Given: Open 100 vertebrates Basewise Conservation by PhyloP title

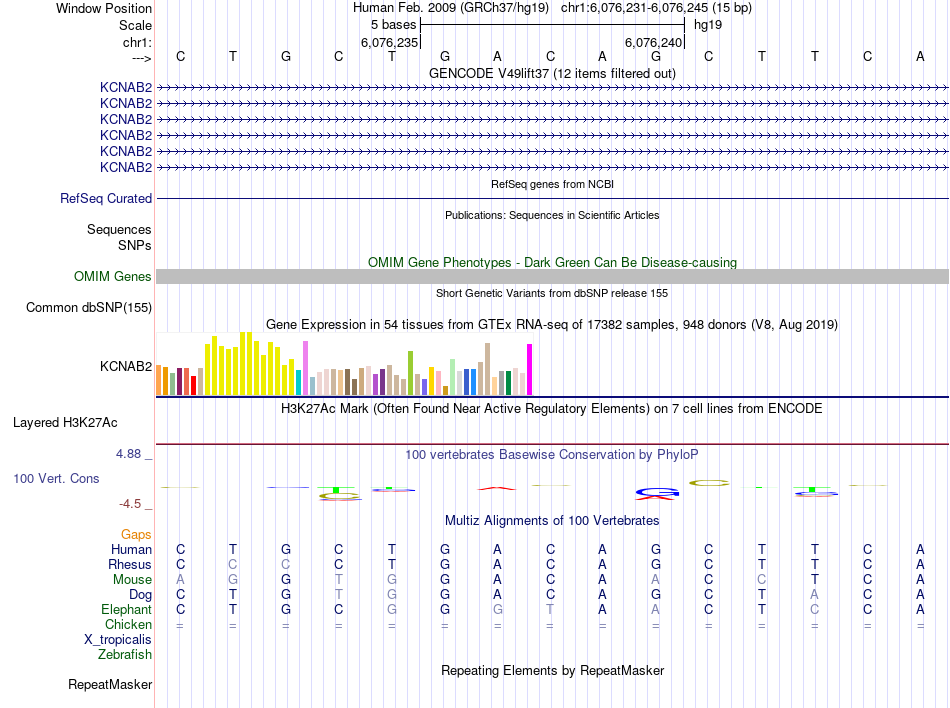Looking at the screenshot, I should tap(552, 454).
